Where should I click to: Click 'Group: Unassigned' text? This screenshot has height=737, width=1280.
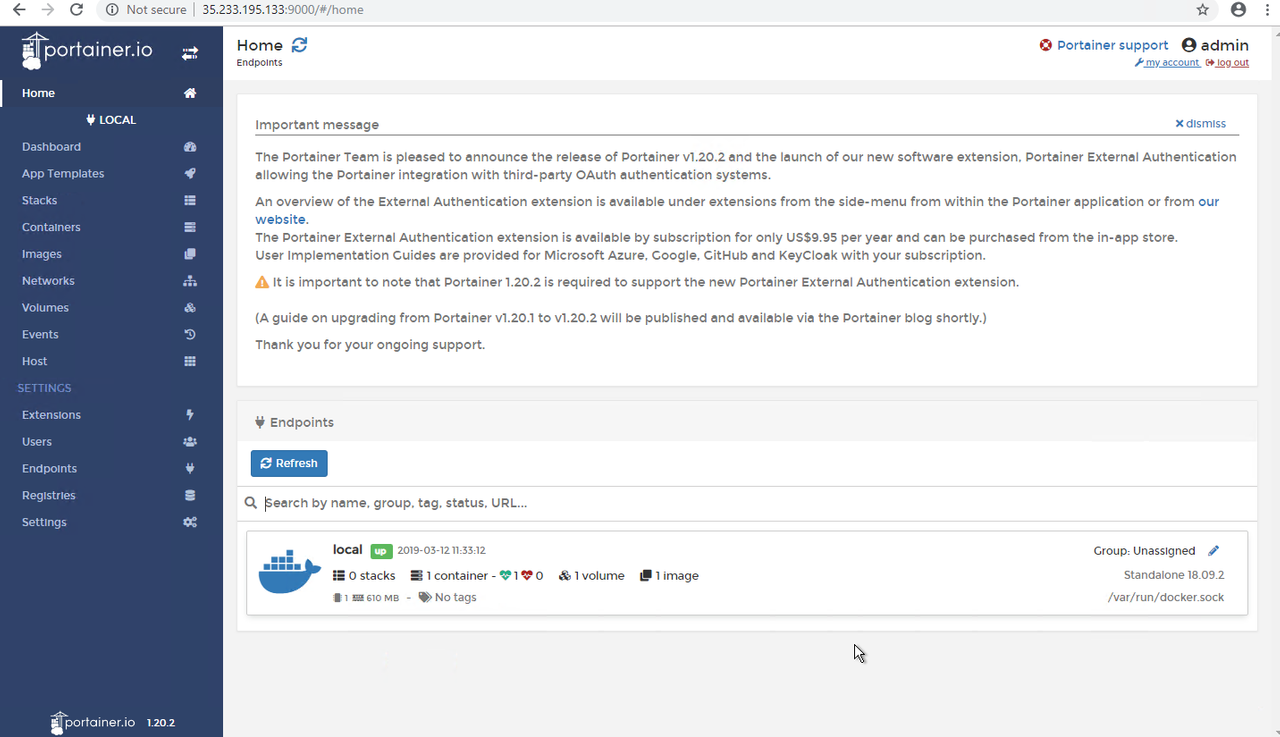pos(1144,551)
